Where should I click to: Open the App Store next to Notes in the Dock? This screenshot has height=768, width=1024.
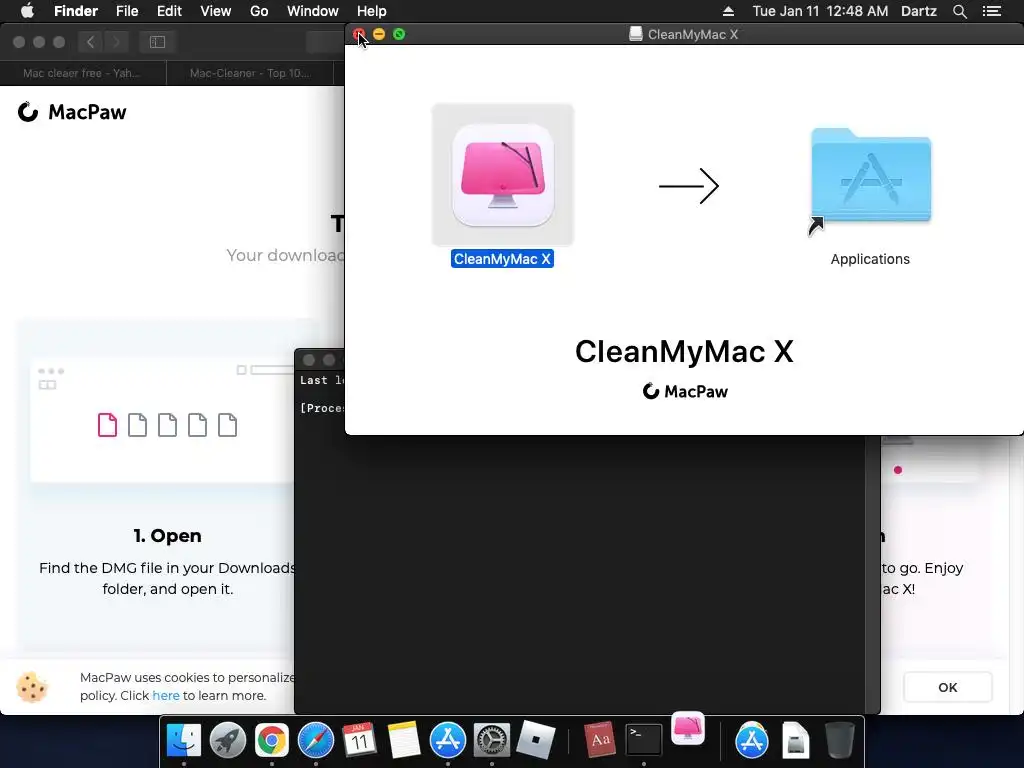tap(447, 741)
